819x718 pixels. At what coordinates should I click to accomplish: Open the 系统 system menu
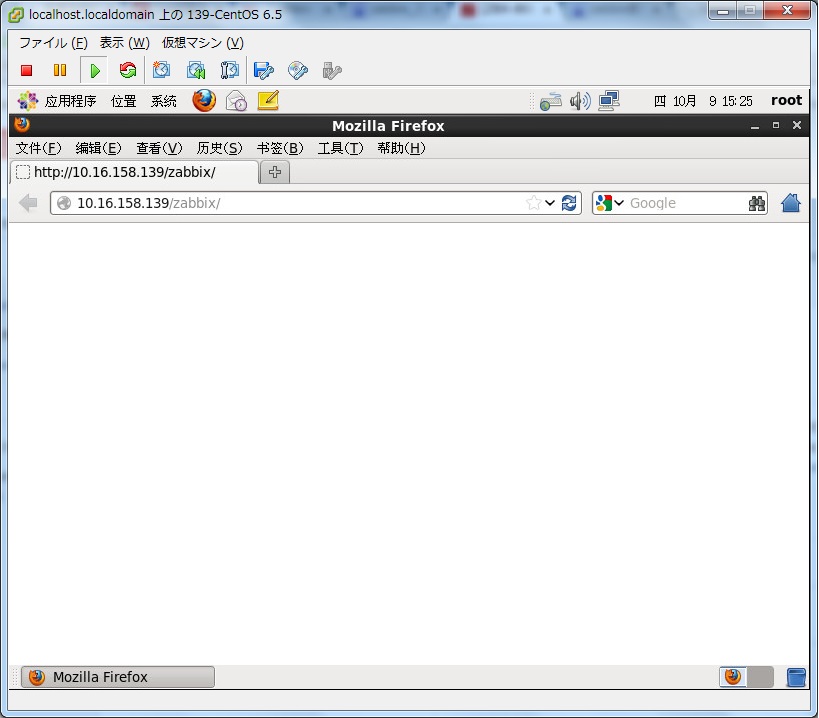tap(163, 101)
